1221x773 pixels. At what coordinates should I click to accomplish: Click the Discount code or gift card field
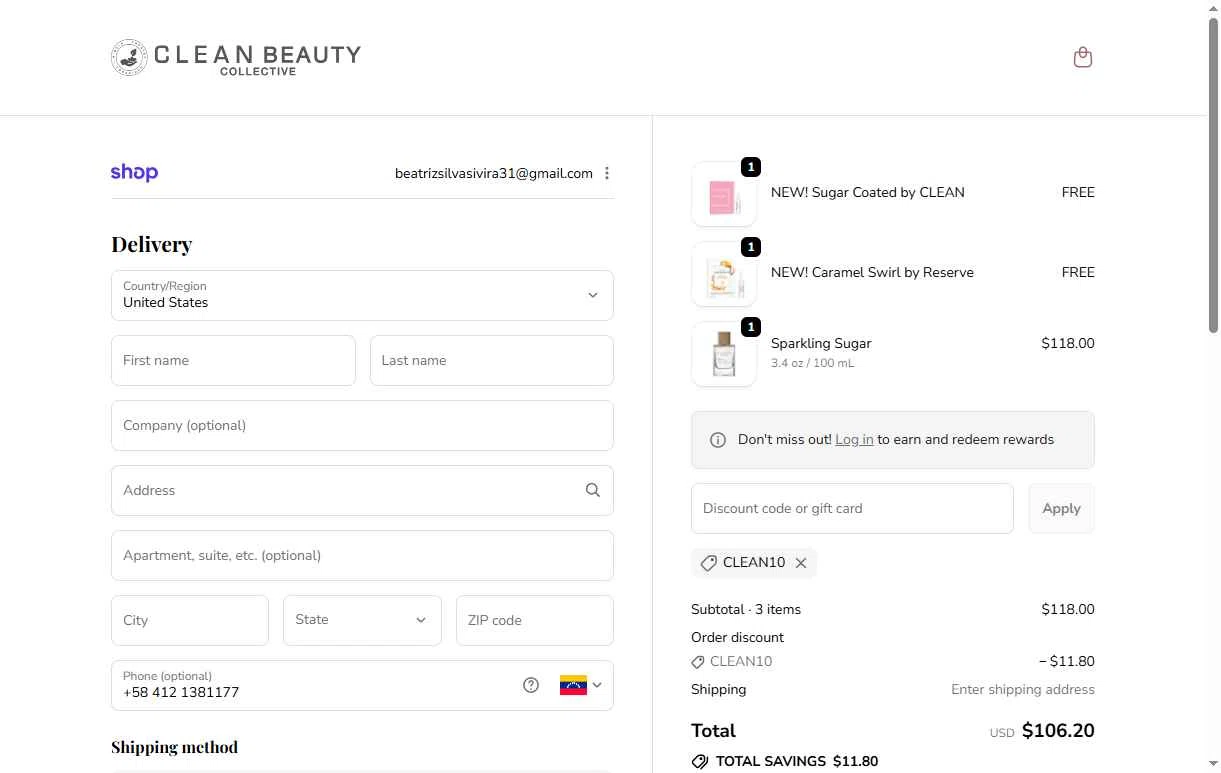[852, 508]
